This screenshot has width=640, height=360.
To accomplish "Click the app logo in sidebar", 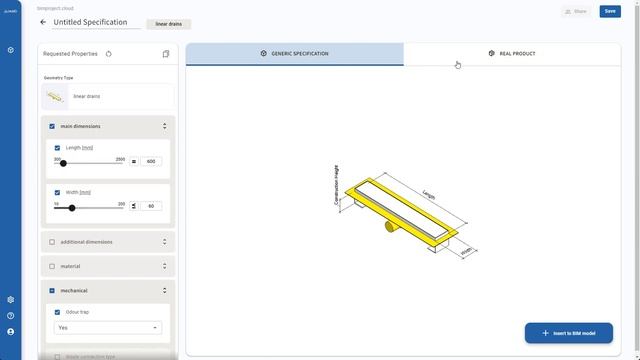I will pos(11,11).
